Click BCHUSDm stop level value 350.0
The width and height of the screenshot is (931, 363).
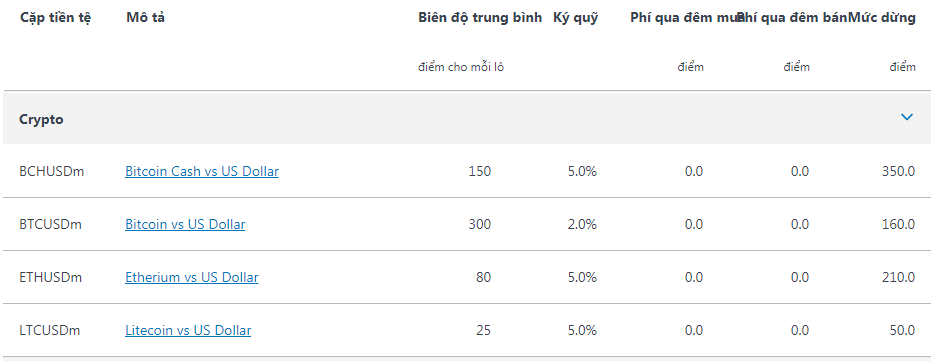(899, 172)
